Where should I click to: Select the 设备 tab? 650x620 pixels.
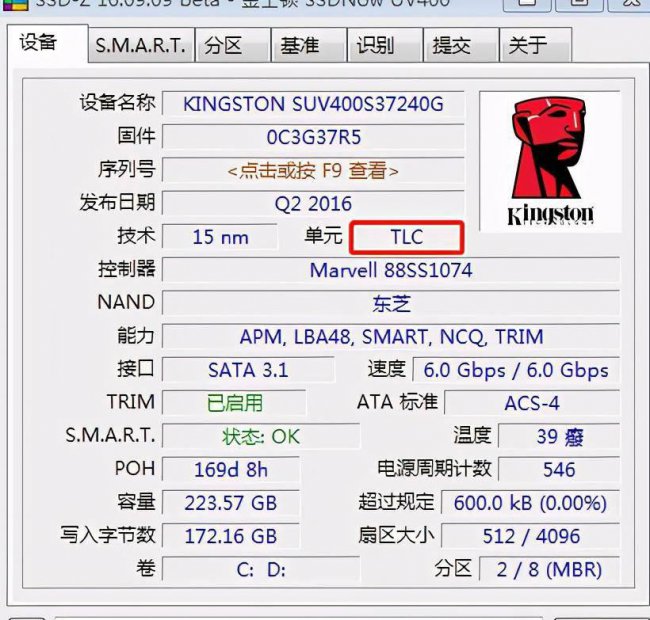click(48, 43)
